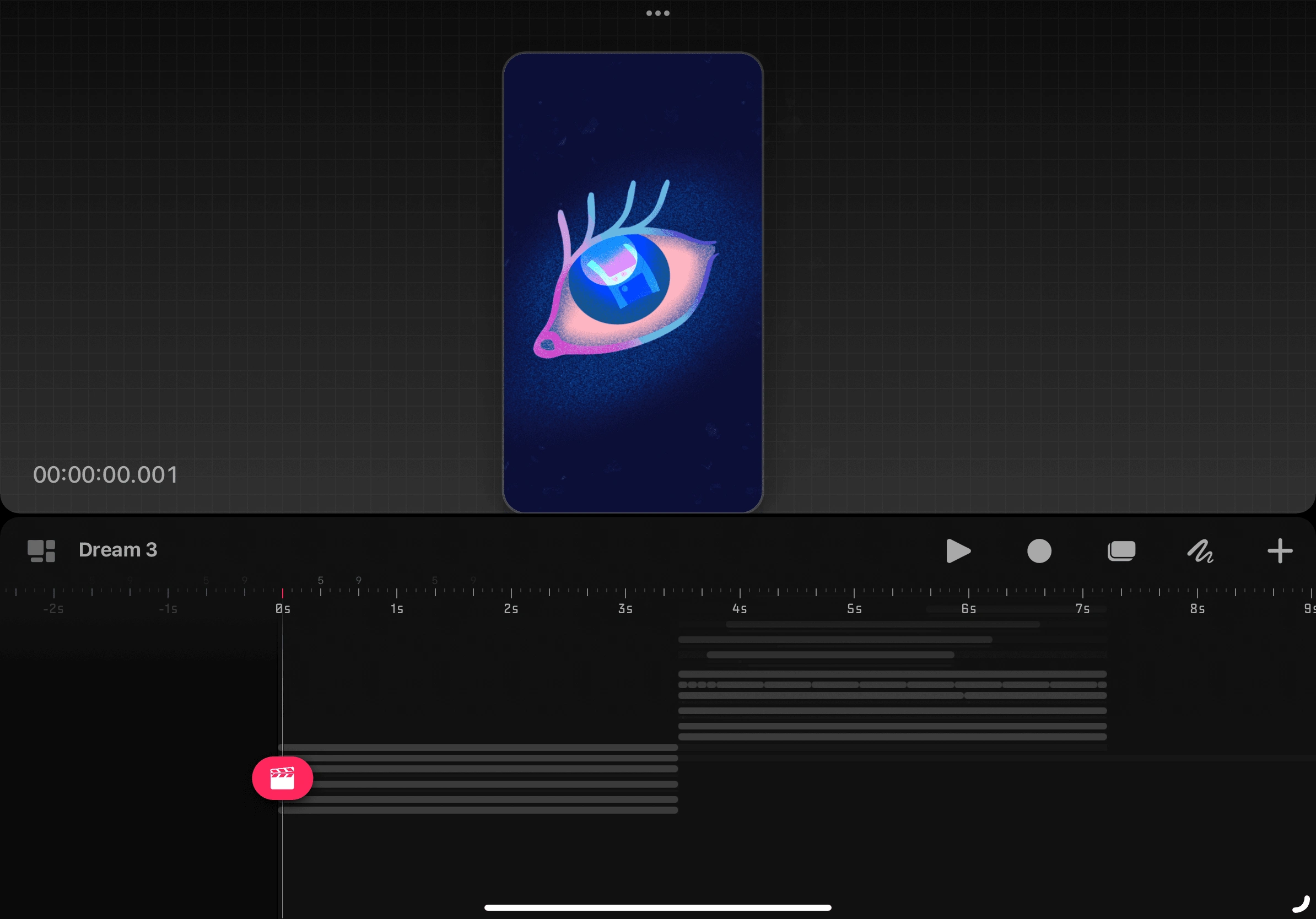Select the segmented keyframe track bar
Screen dimensions: 1316x919
pos(892,685)
